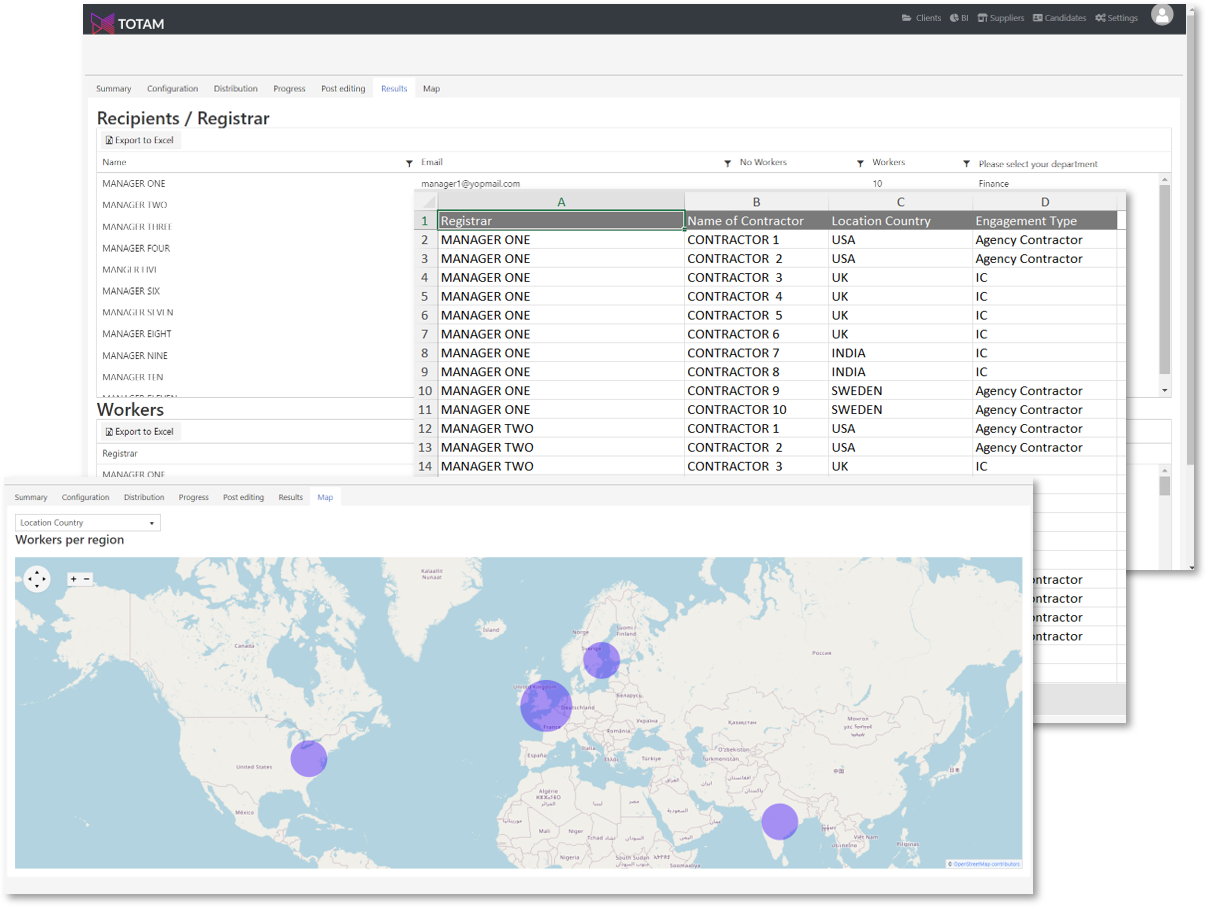Open the Map tab in the Results window

[431, 89]
